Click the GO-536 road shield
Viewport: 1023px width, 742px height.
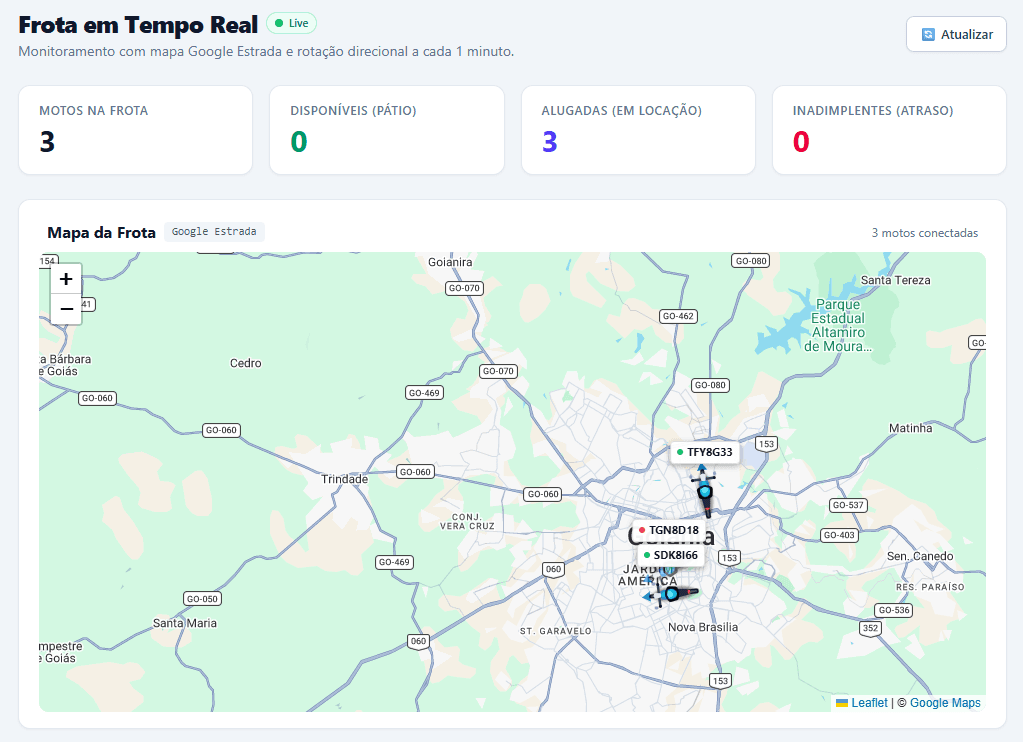pos(894,610)
